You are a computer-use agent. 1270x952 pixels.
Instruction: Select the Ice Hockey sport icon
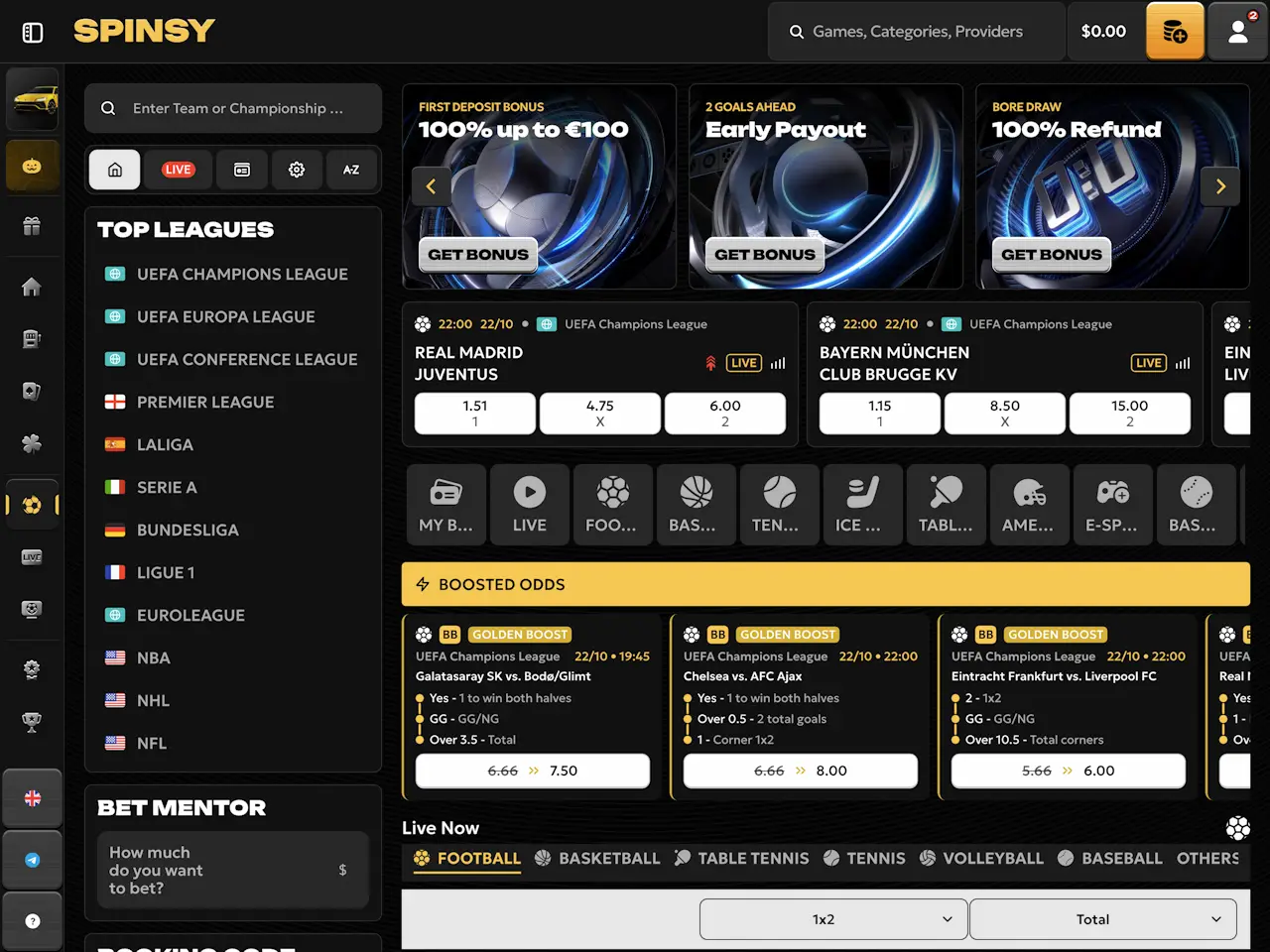tap(862, 505)
